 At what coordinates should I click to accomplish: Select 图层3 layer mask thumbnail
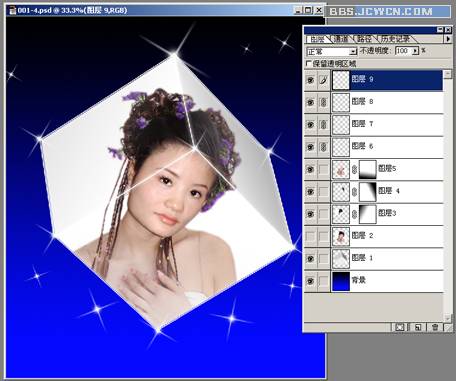pos(368,214)
